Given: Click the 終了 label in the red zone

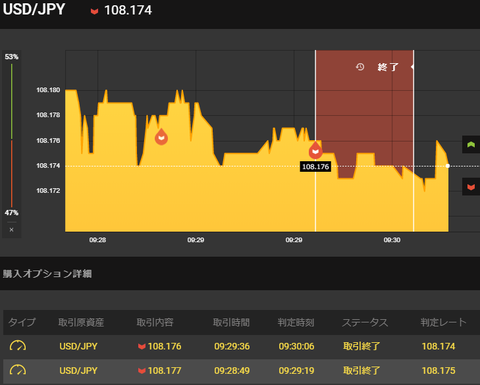Looking at the screenshot, I should pos(388,67).
